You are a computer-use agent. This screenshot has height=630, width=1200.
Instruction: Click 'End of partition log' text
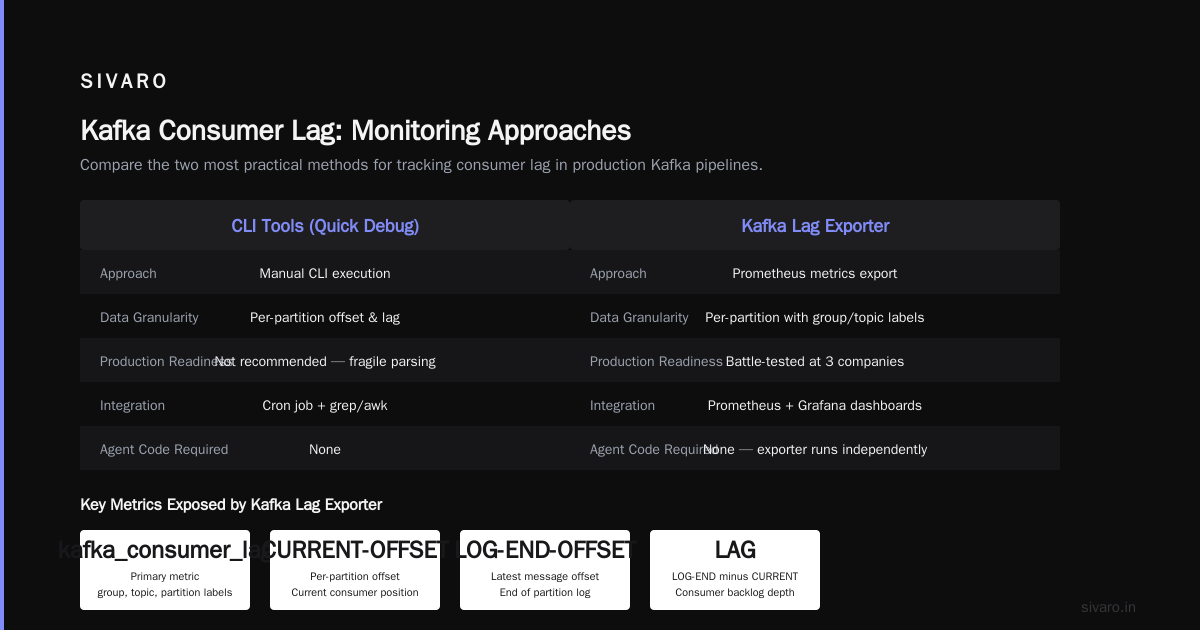click(x=545, y=593)
